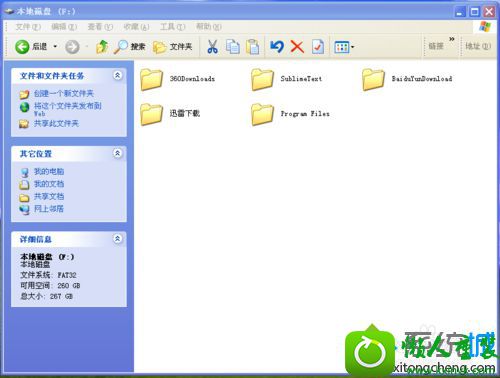Click the Program Files folder name text
Image resolution: width=500 pixels, height=378 pixels.
pyautogui.click(x=305, y=114)
